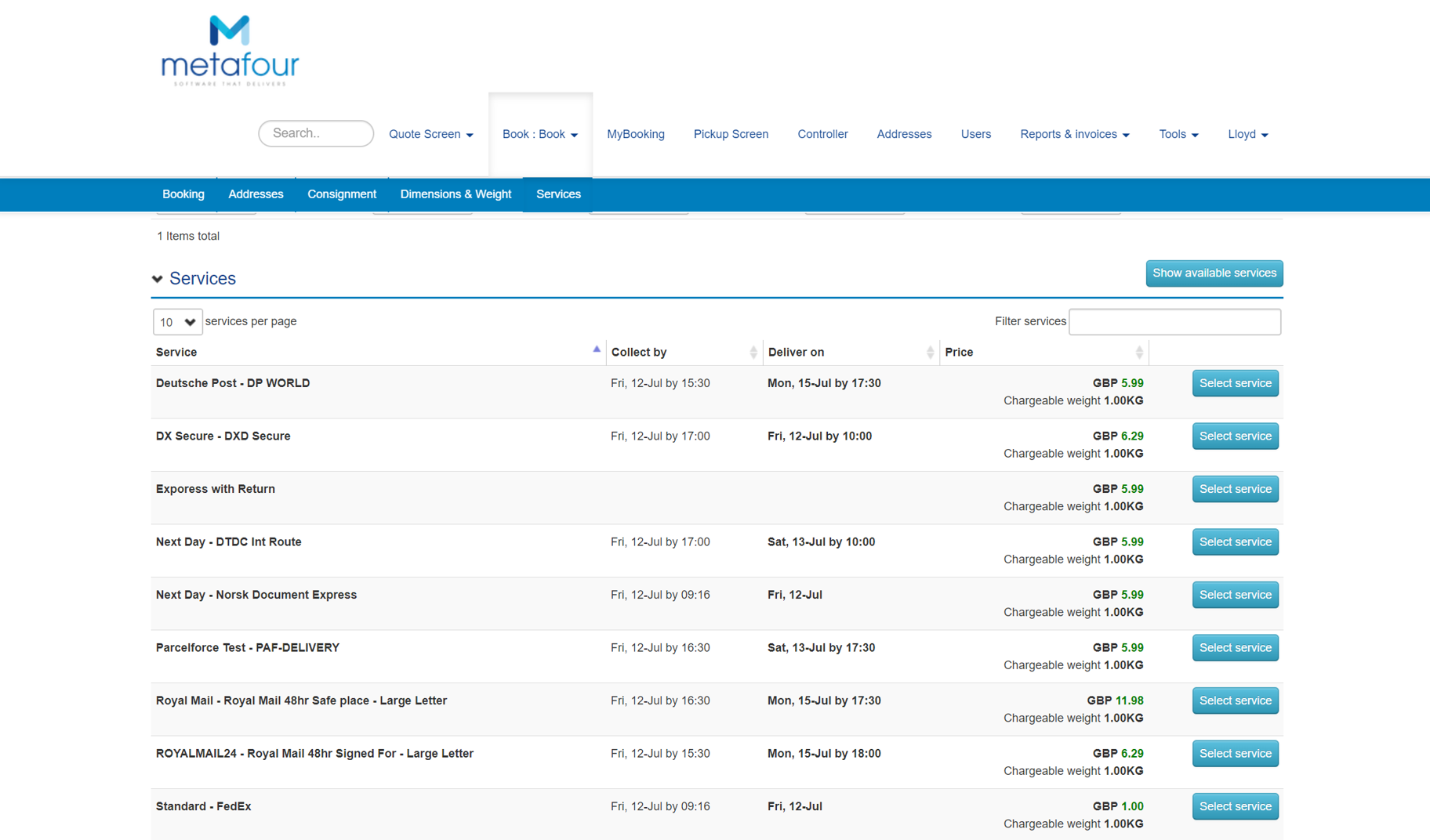Image resolution: width=1430 pixels, height=840 pixels.
Task: Select service for Deutsche Post - DP WORLD
Action: [x=1236, y=383]
